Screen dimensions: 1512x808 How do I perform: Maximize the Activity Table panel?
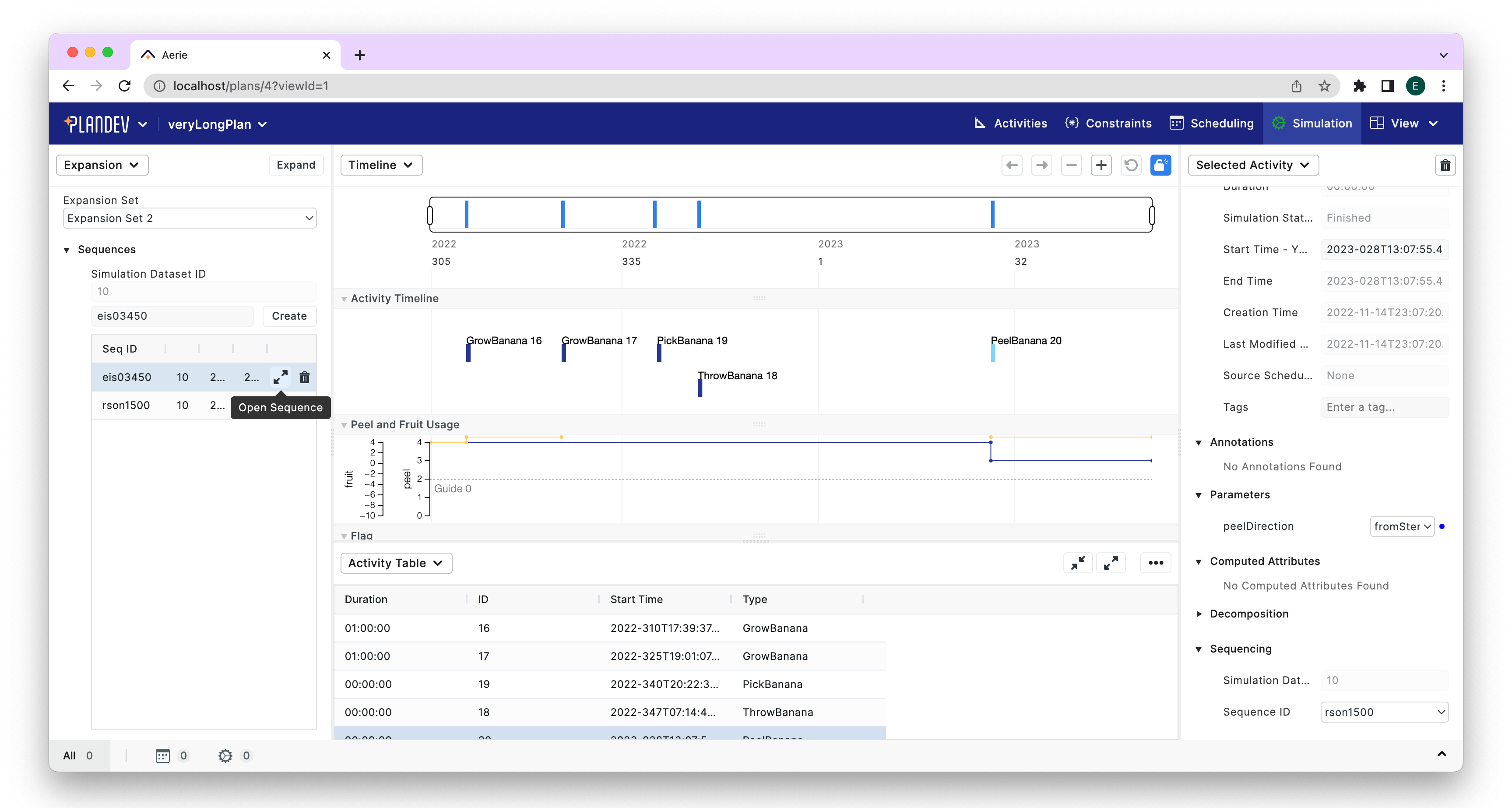click(1111, 563)
